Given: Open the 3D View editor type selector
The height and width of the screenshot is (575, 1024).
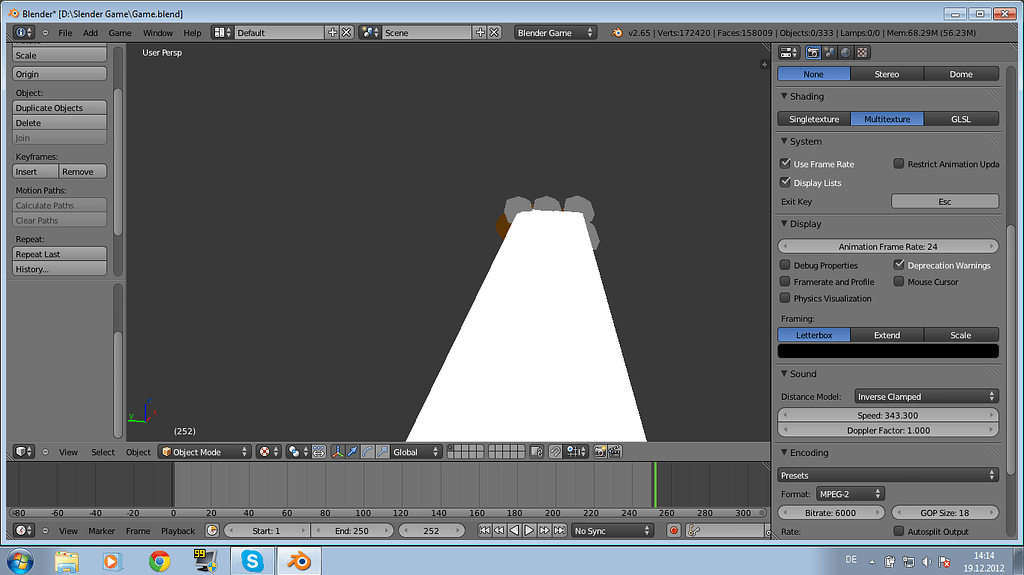Looking at the screenshot, I should click(24, 452).
